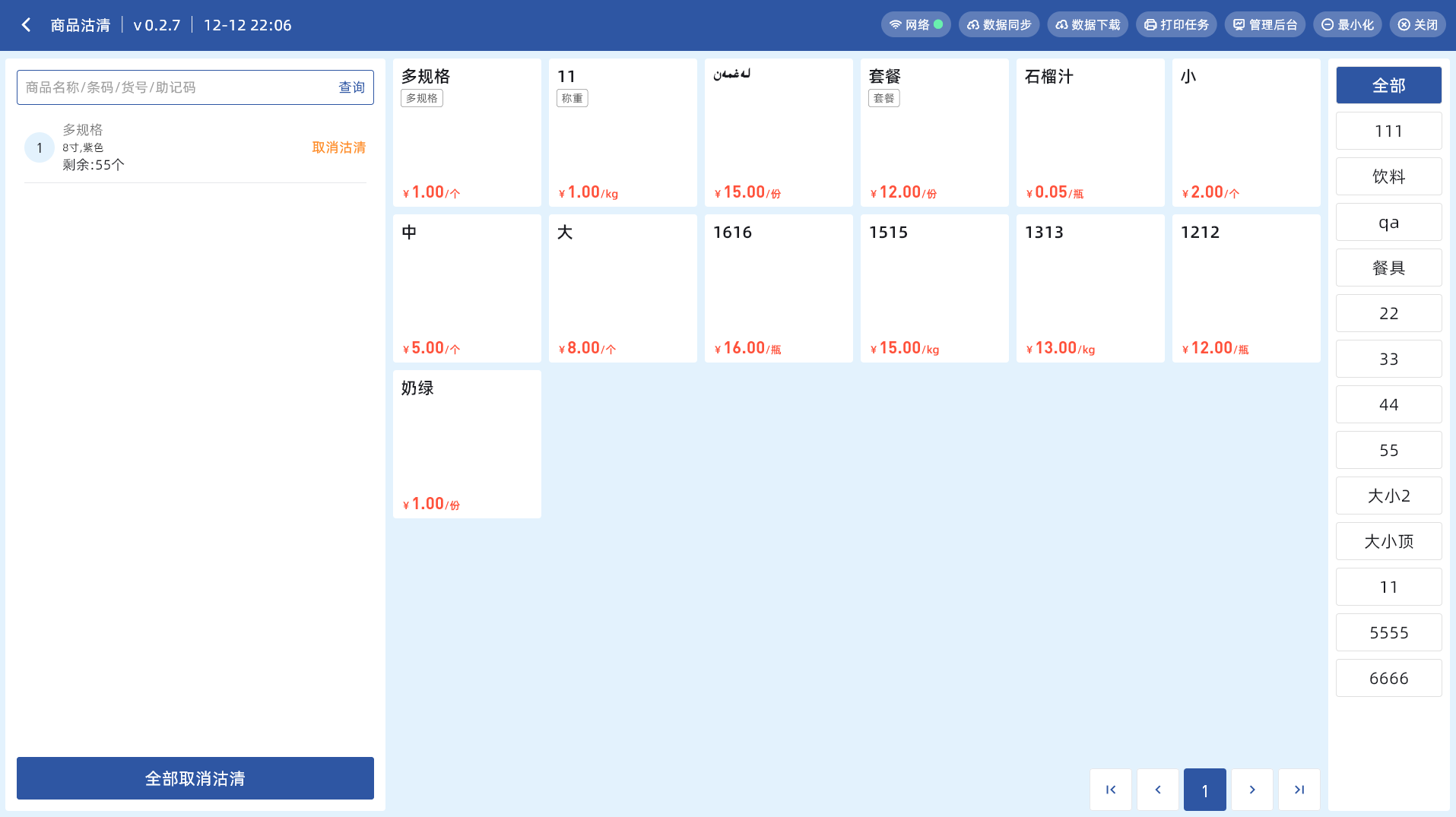Switch to the 饮料 category
The image size is (1456, 817).
(1388, 176)
